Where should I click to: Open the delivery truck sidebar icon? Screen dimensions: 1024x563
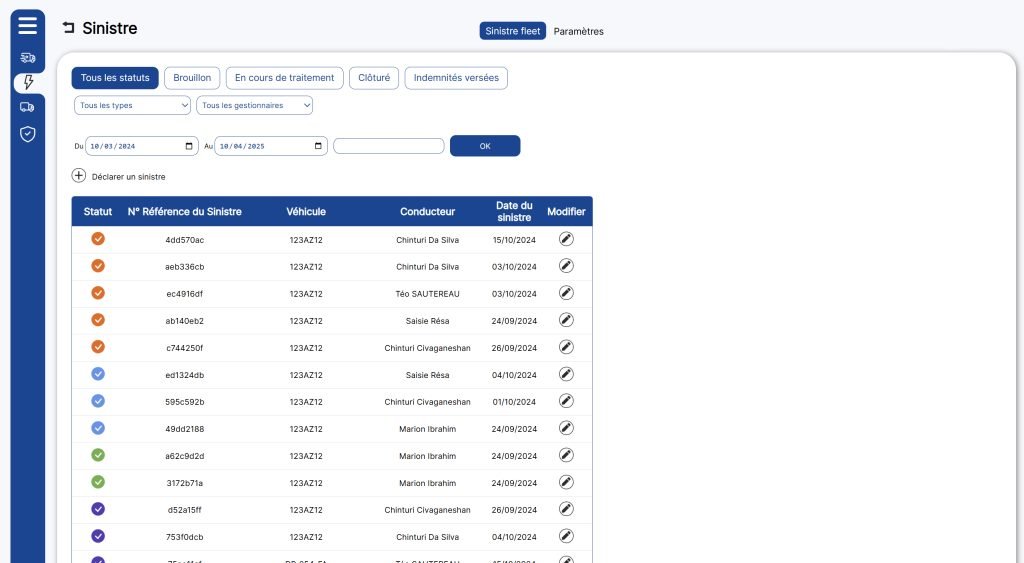coord(27,107)
